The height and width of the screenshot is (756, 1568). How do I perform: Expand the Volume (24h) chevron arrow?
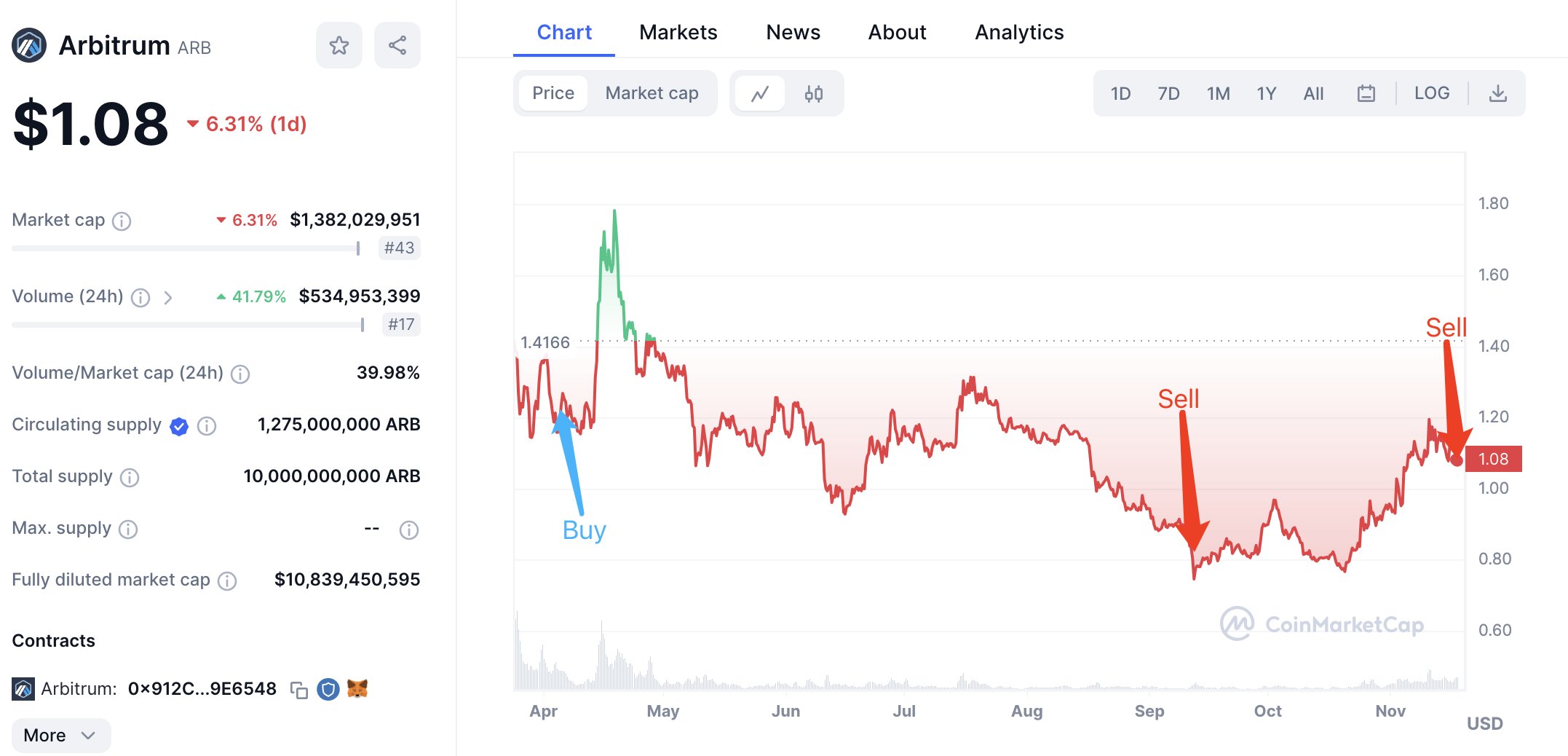click(168, 297)
